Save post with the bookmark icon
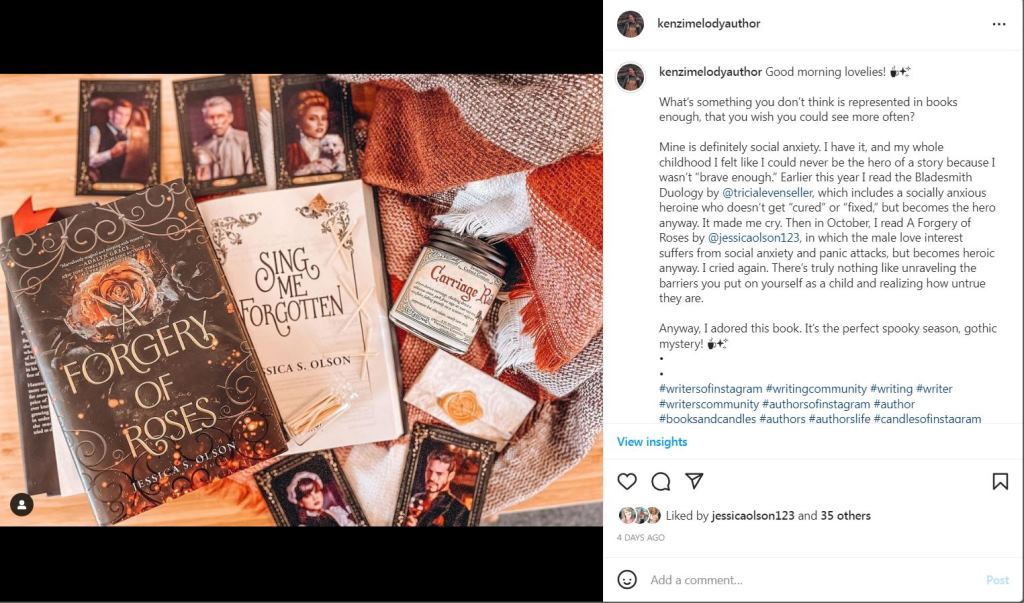The height and width of the screenshot is (603, 1024). click(1000, 481)
